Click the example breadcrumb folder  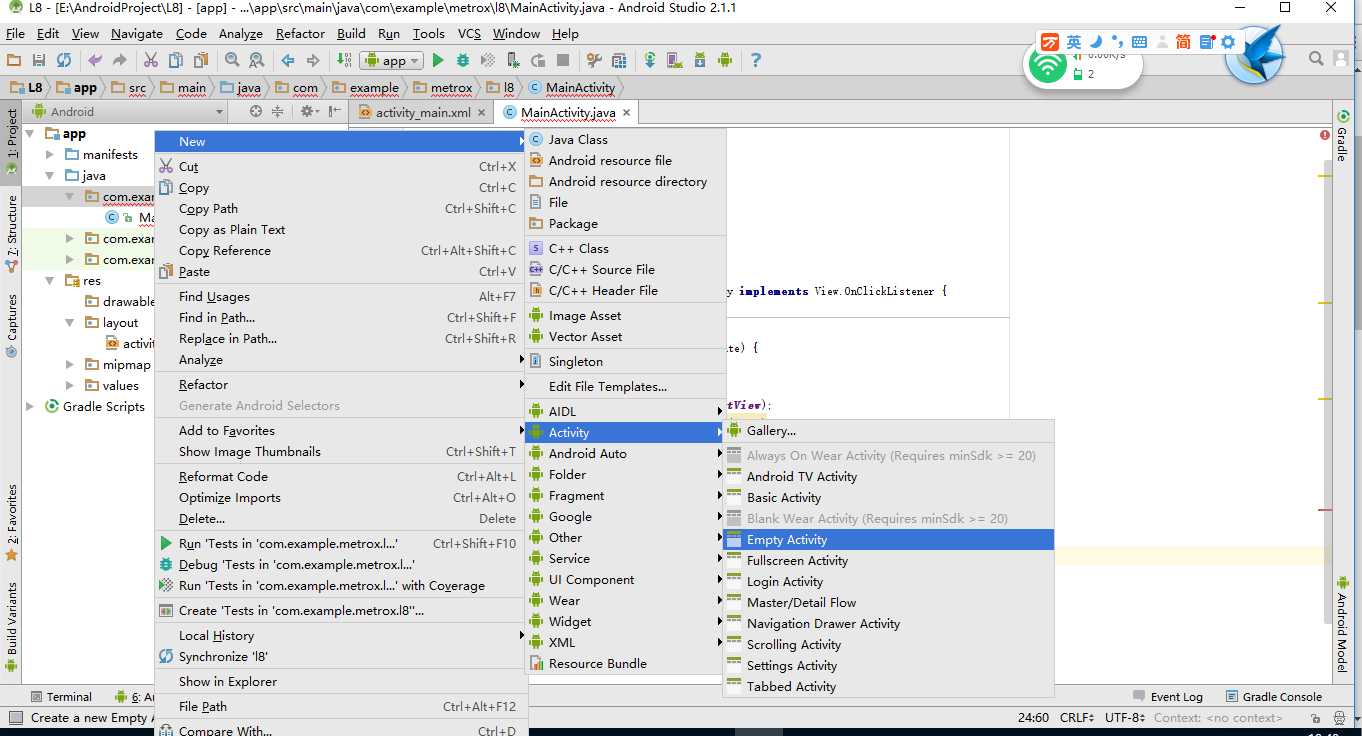pos(365,88)
